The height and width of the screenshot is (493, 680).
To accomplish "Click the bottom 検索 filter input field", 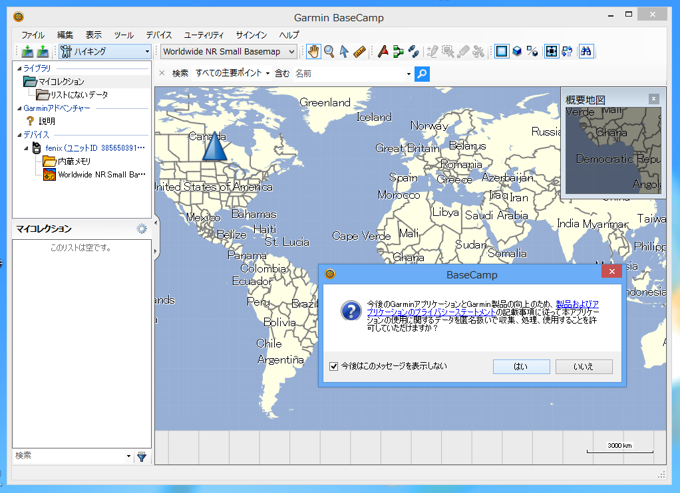I will pyautogui.click(x=69, y=456).
